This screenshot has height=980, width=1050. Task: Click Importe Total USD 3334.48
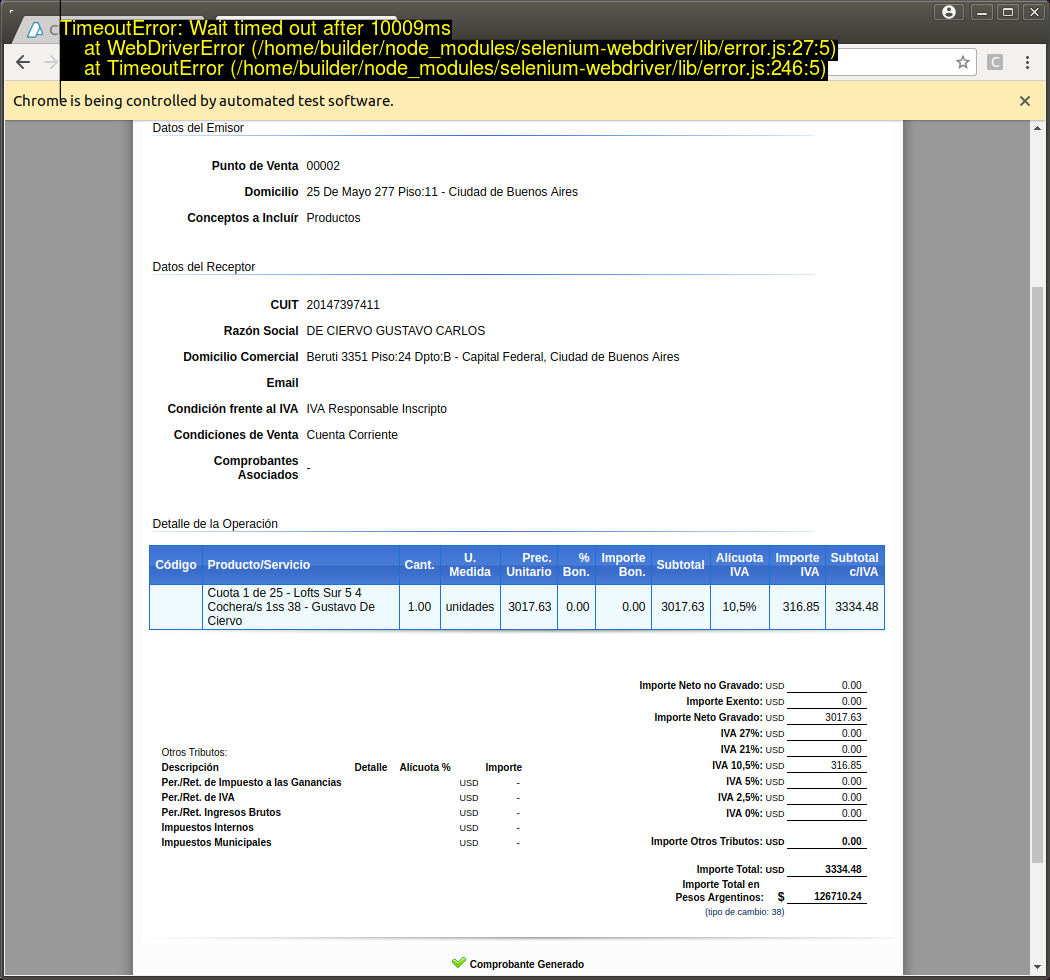(x=843, y=869)
